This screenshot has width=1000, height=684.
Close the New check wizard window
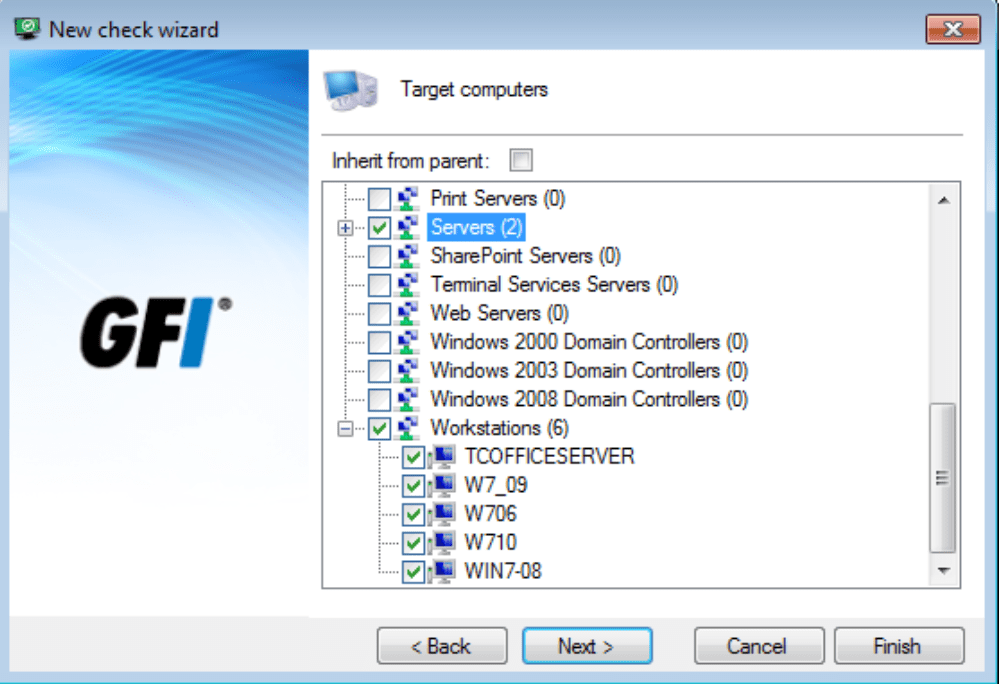[x=953, y=29]
